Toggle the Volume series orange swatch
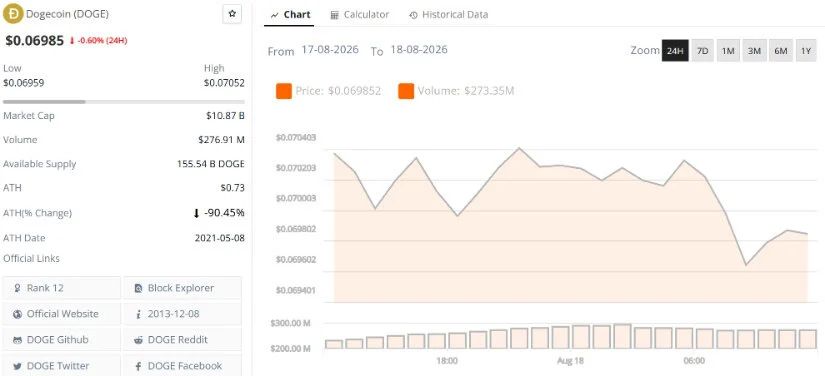Image resolution: width=825 pixels, height=376 pixels. tap(406, 91)
